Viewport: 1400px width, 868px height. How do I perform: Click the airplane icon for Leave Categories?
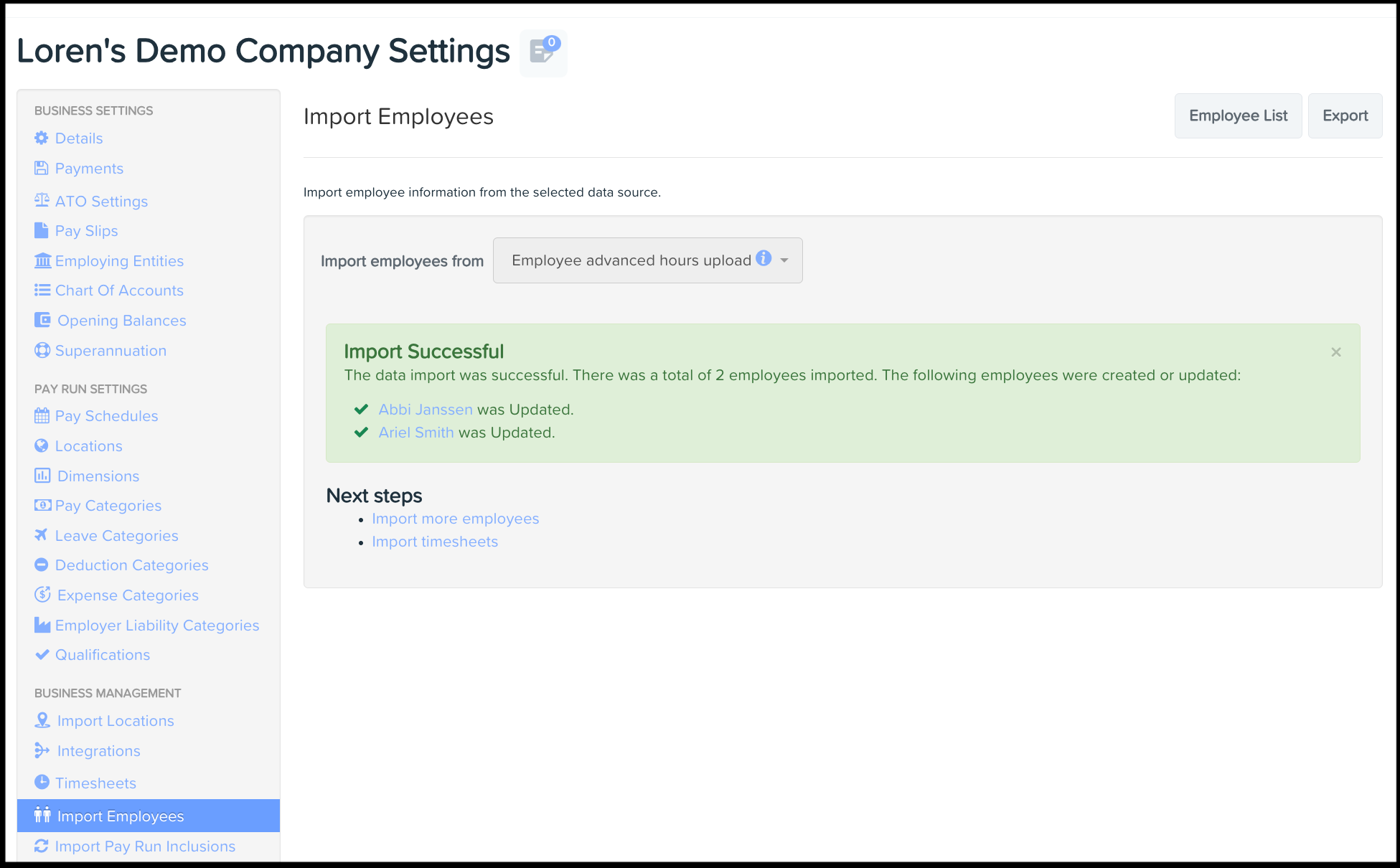[42, 535]
